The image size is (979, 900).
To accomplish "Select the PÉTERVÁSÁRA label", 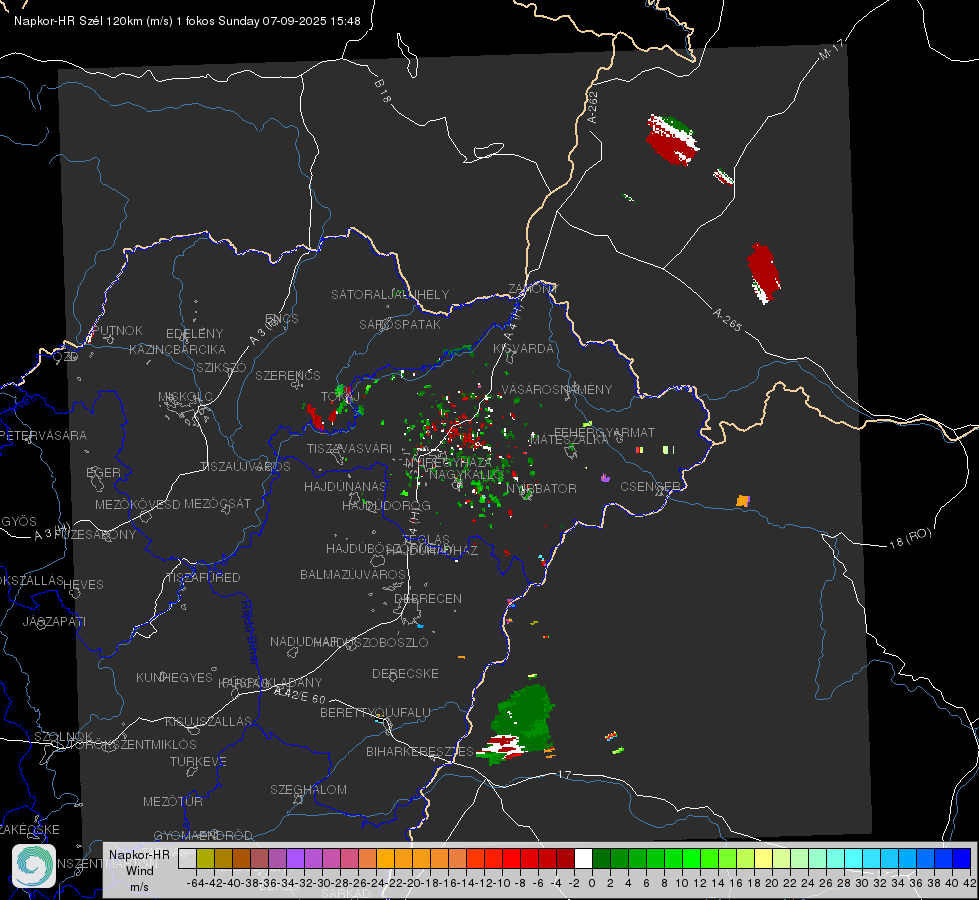I will (43, 435).
